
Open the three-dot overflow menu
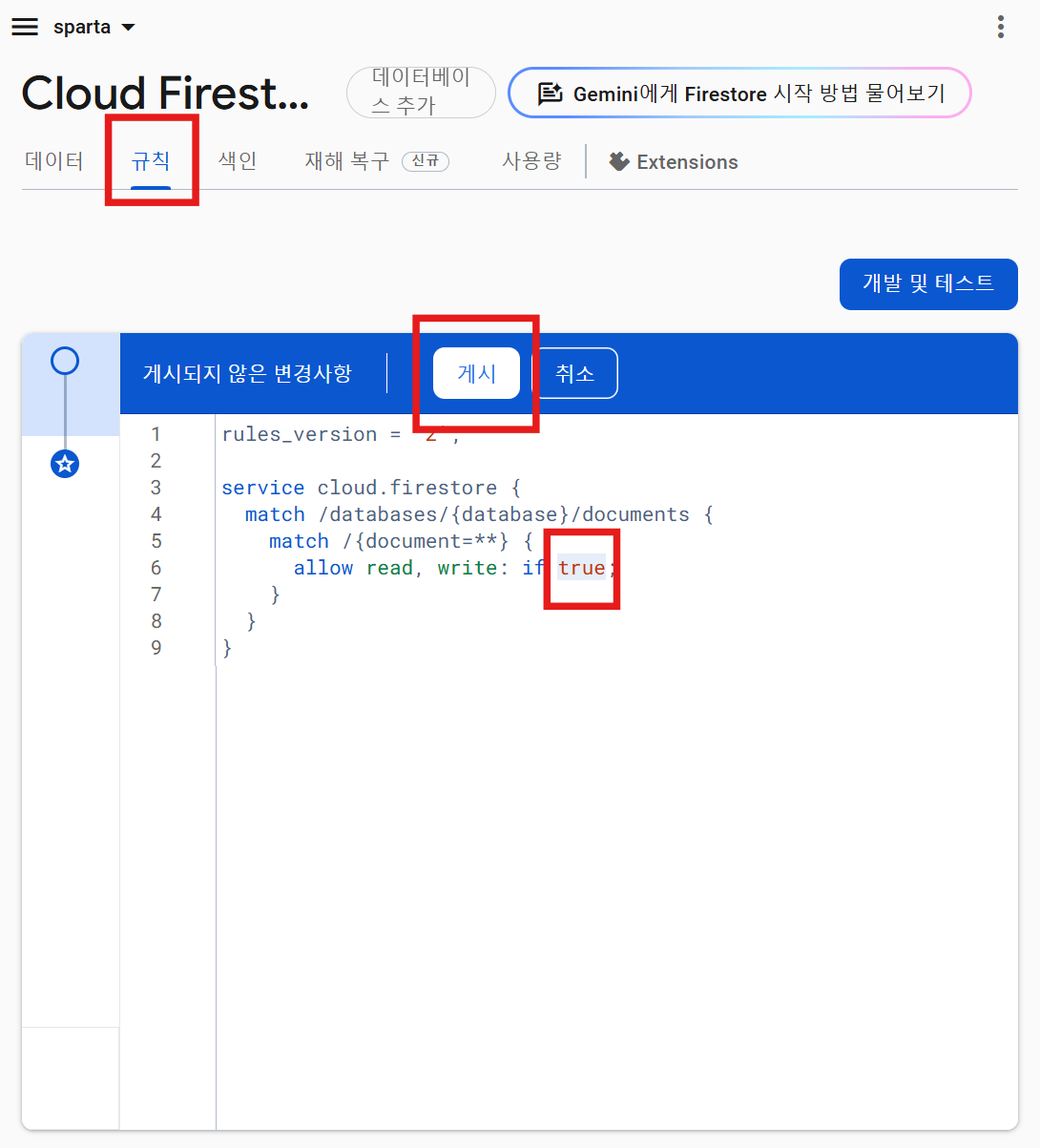click(1000, 27)
